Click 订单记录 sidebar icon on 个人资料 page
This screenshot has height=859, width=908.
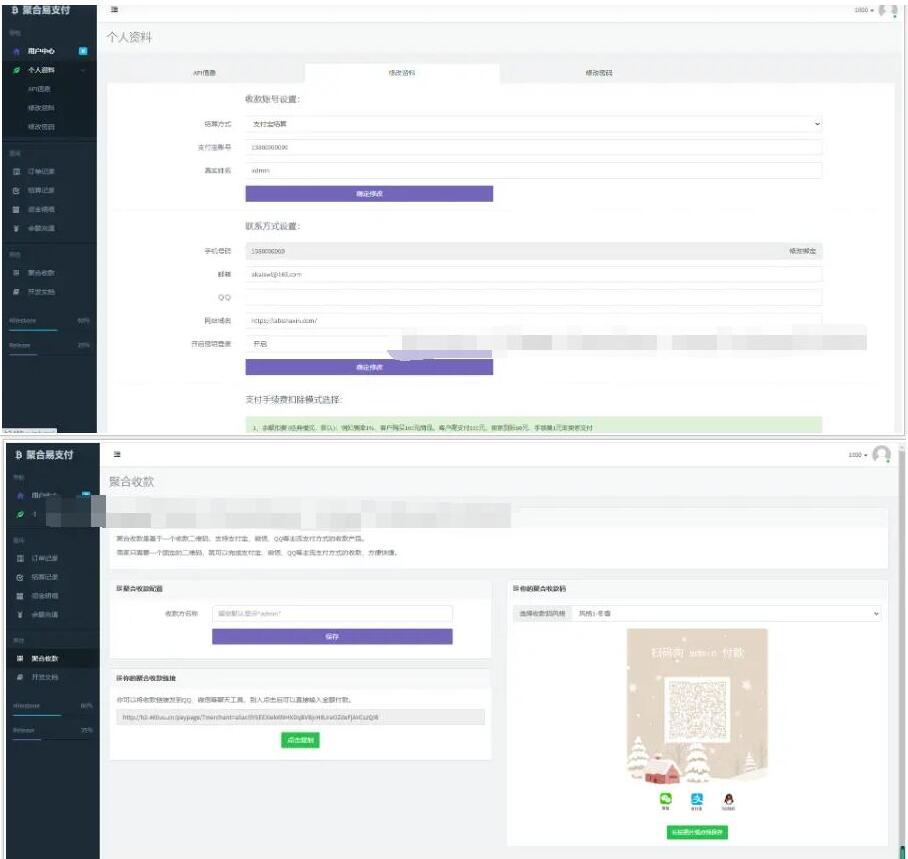[x=17, y=172]
